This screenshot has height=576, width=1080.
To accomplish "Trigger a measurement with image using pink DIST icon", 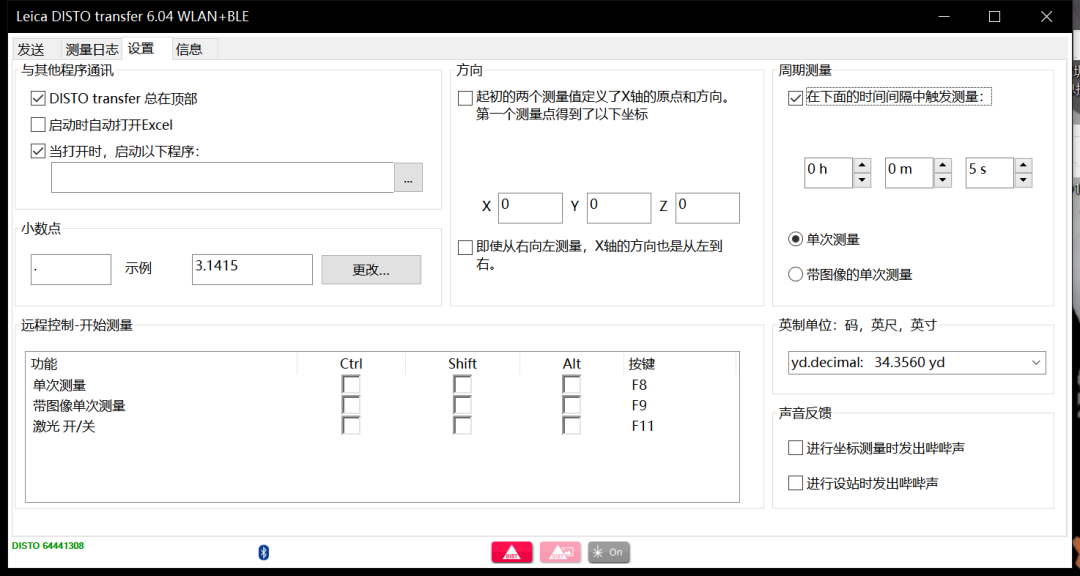I will [560, 551].
